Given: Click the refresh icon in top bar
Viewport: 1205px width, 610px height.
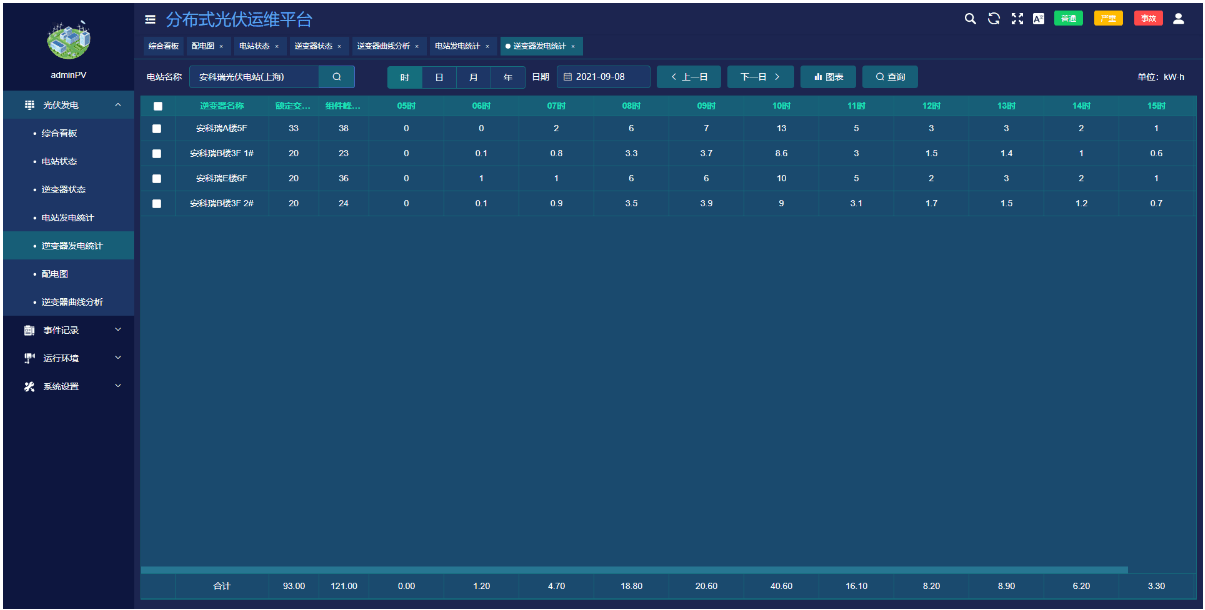Looking at the screenshot, I should [993, 18].
